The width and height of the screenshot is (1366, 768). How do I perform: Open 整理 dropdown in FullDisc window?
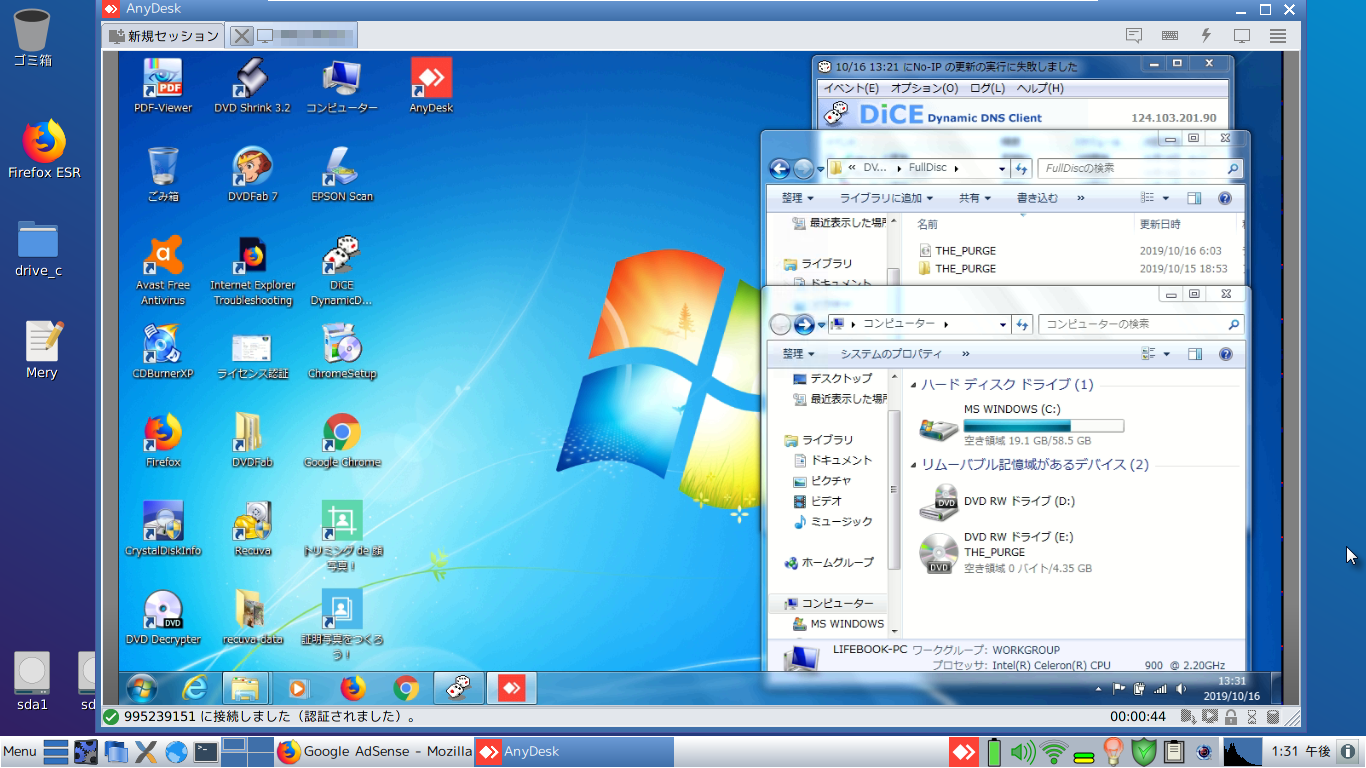tap(798, 198)
